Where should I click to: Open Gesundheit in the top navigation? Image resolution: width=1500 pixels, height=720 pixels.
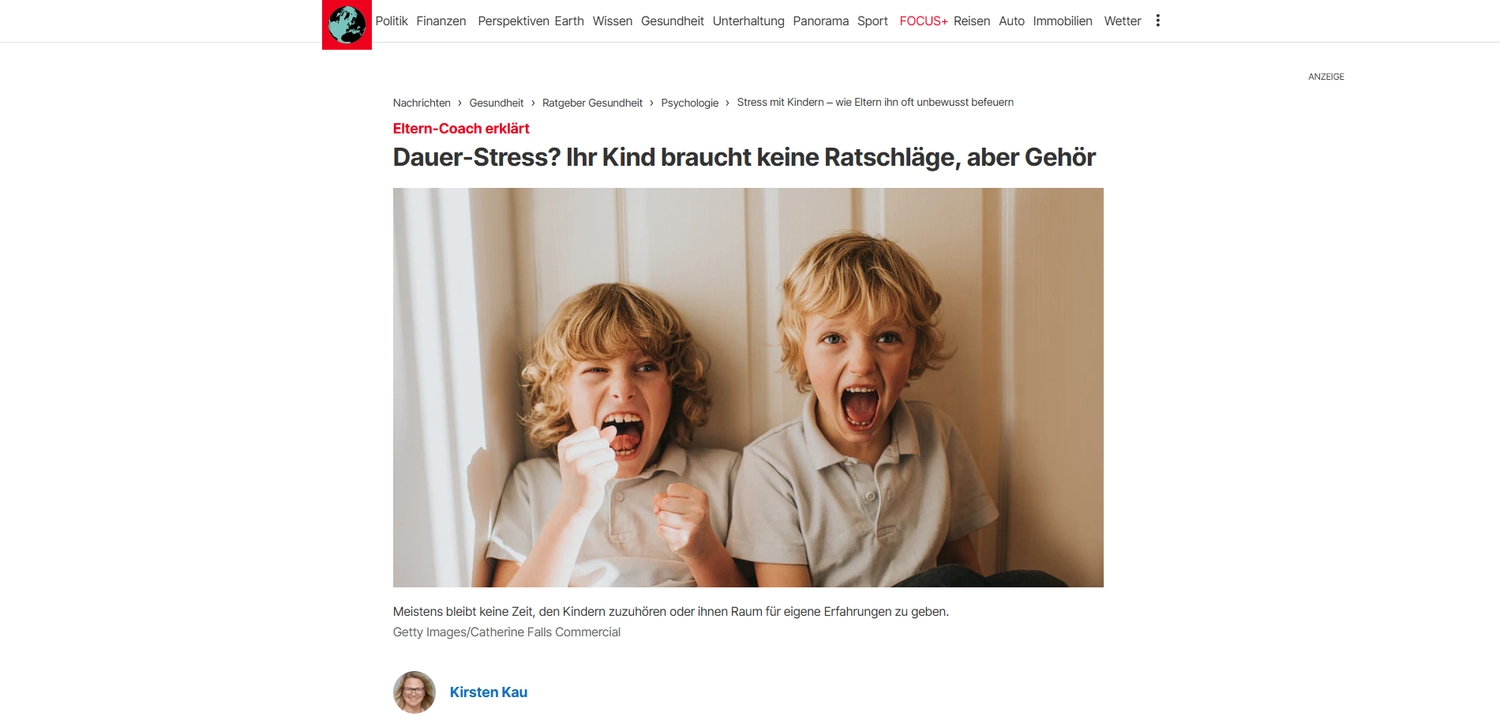point(672,21)
